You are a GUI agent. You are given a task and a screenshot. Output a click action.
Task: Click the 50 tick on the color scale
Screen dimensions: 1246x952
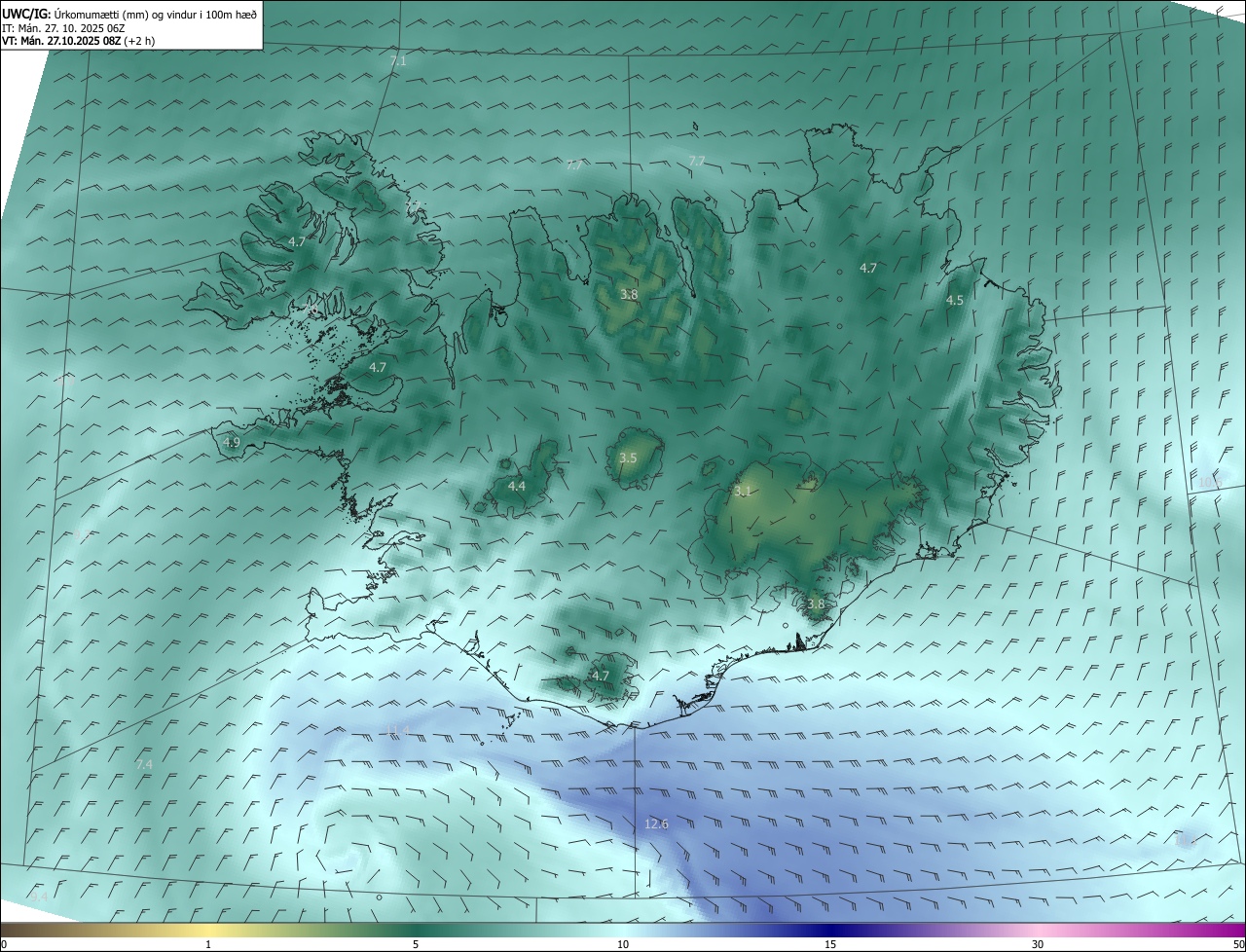pos(1238,944)
